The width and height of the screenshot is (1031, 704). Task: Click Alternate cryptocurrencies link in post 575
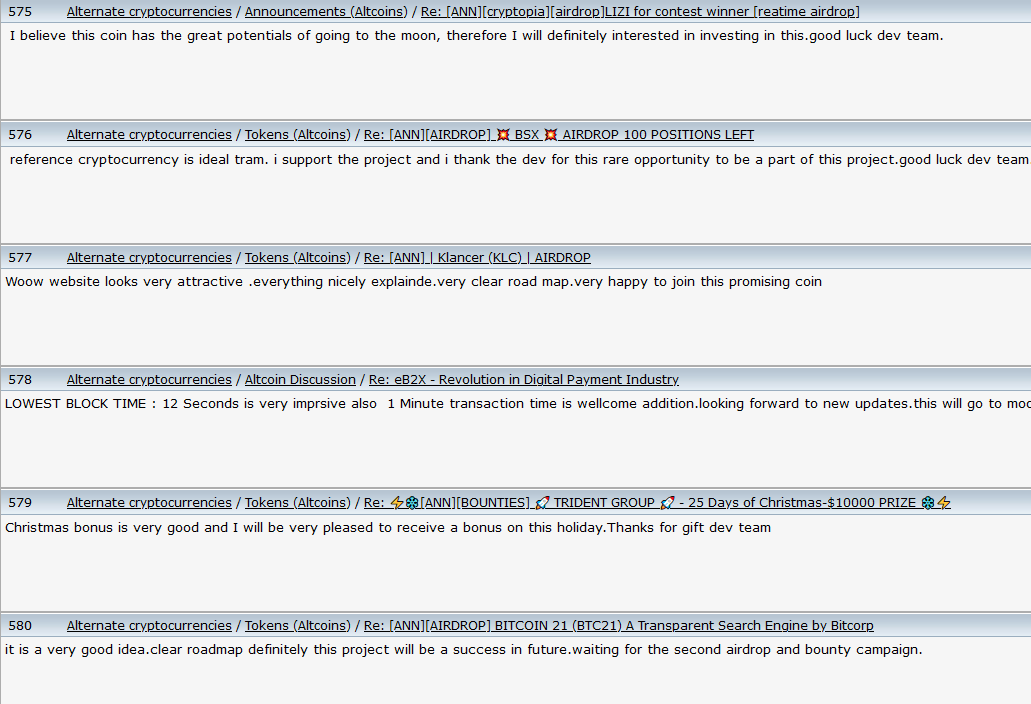click(149, 12)
